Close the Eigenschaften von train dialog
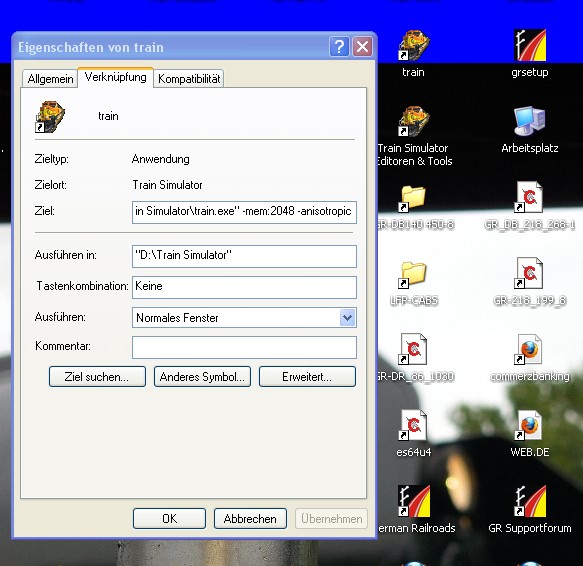Viewport: 583px width, 566px height. 362,47
